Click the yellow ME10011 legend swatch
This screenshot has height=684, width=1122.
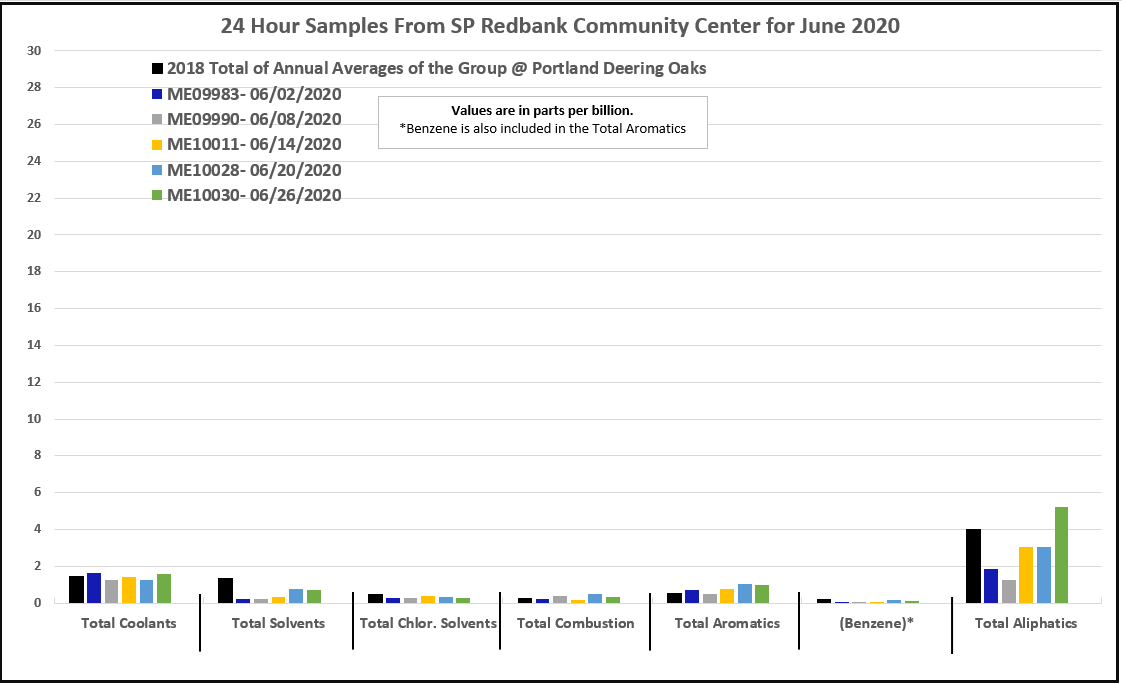coord(157,145)
